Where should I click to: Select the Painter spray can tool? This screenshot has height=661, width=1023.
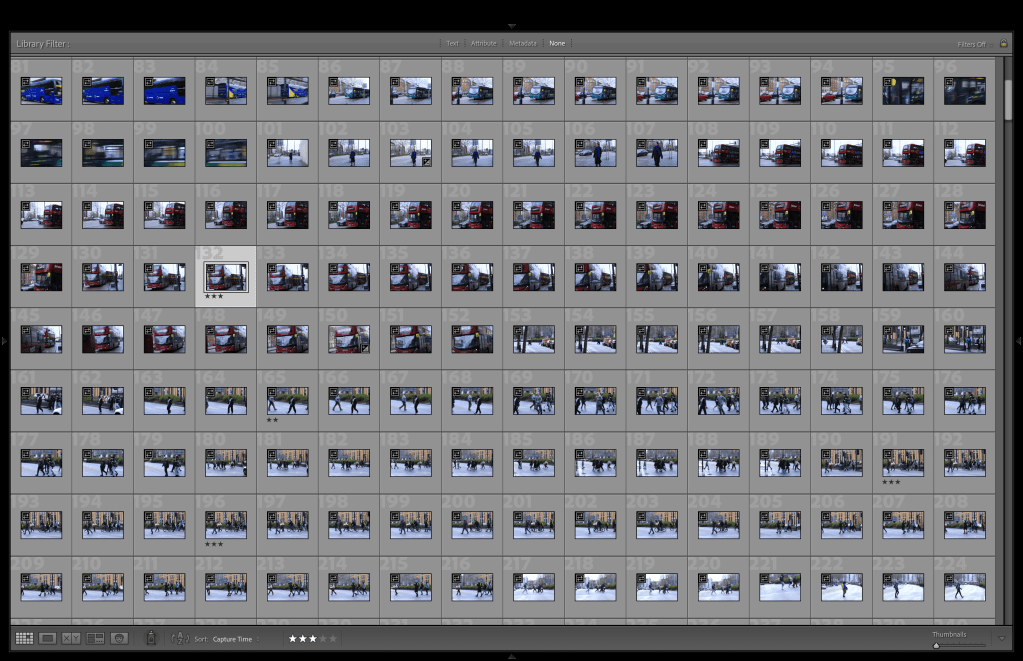[151, 637]
